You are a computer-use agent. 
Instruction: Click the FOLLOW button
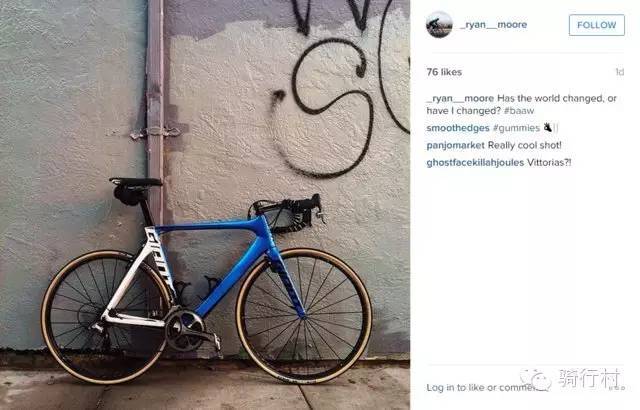click(x=597, y=25)
